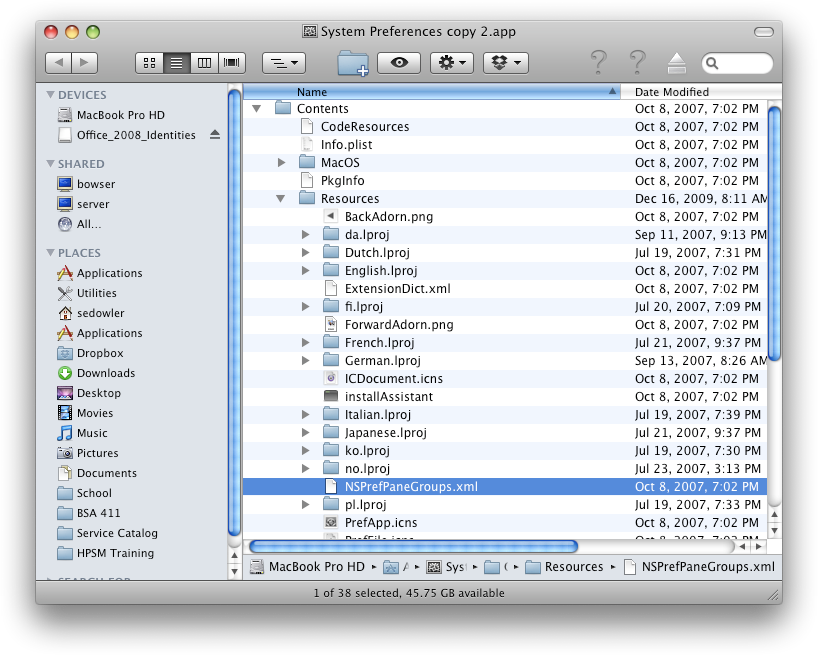Viewport: 818px width, 655px height.
Task: Switch to Cover Flow view
Action: (x=232, y=63)
